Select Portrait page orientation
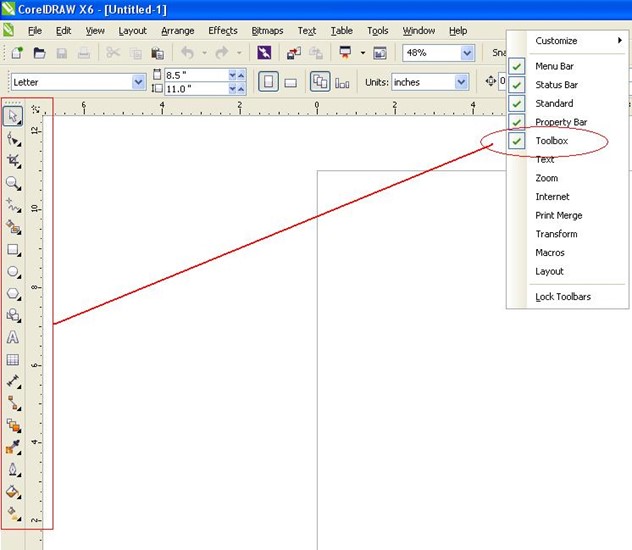The width and height of the screenshot is (632, 550). 268,82
